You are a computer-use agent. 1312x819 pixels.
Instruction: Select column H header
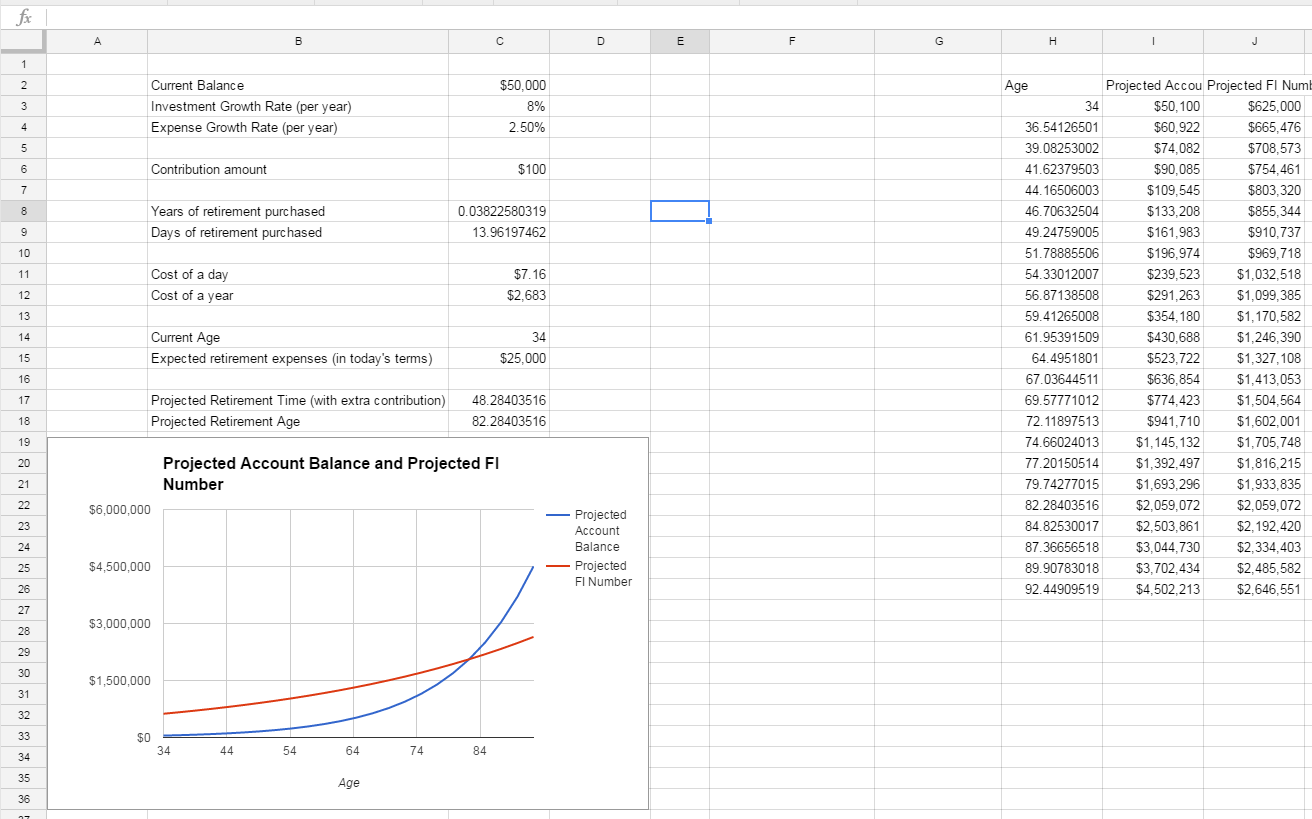(1051, 41)
